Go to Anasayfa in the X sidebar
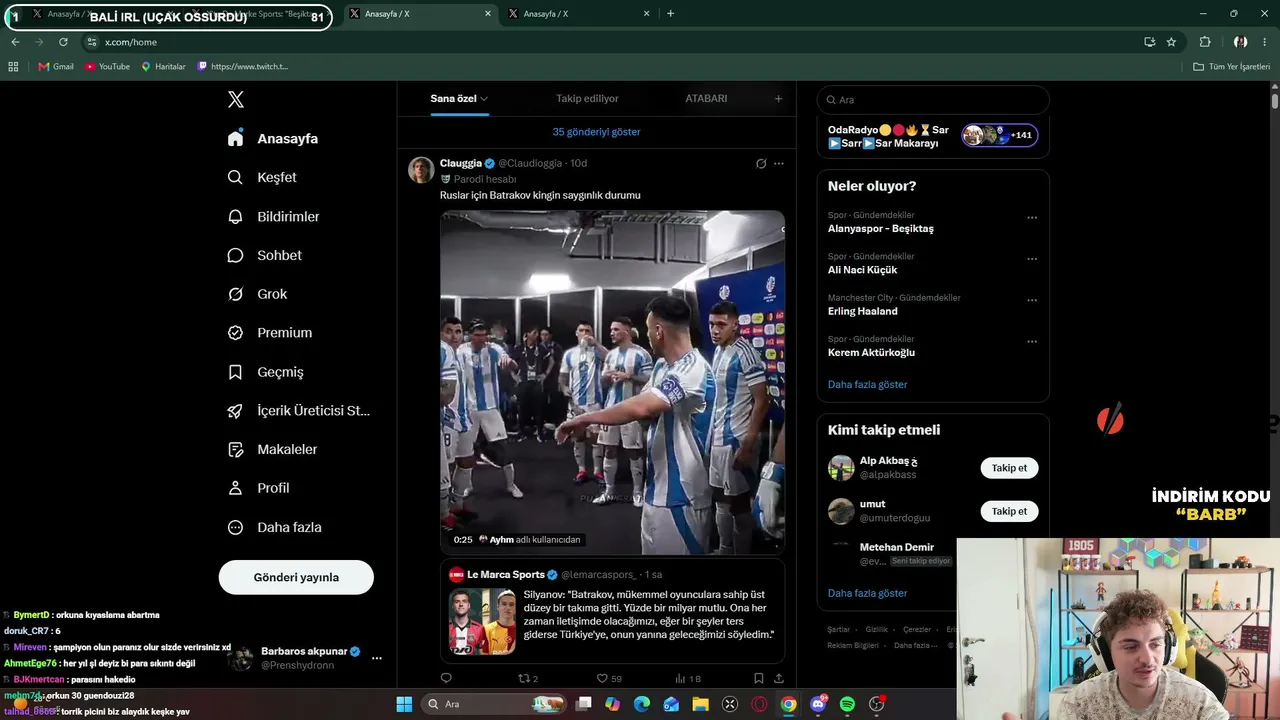 coord(273,138)
